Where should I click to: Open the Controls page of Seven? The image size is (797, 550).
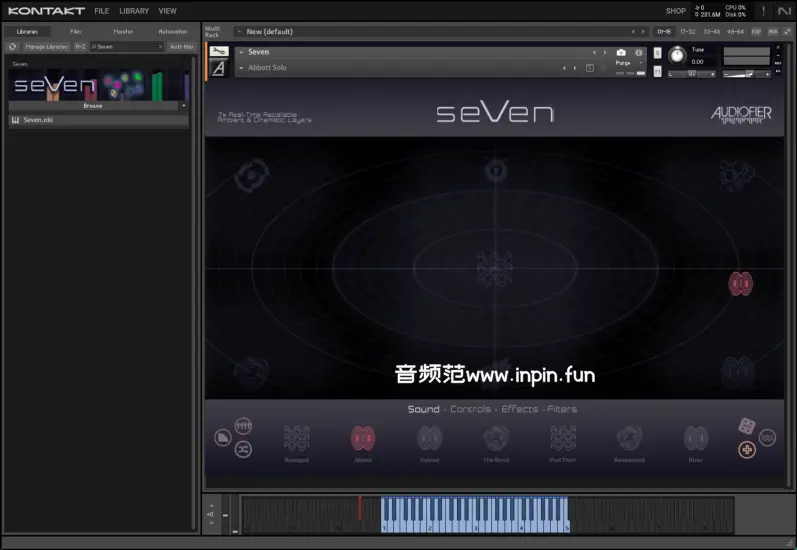(470, 409)
